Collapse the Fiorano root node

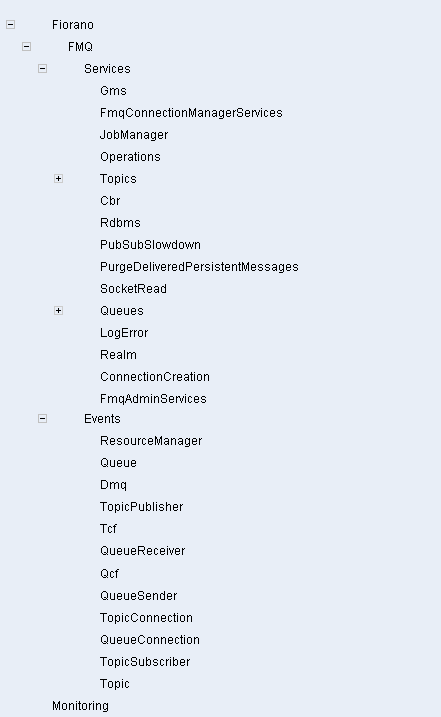point(11,25)
